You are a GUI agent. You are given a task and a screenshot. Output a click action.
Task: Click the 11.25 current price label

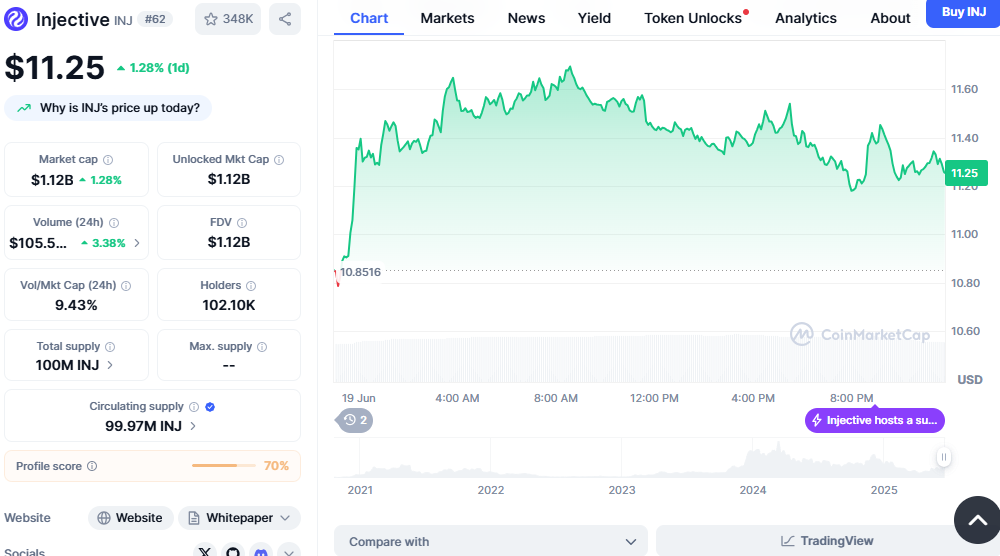pos(966,173)
